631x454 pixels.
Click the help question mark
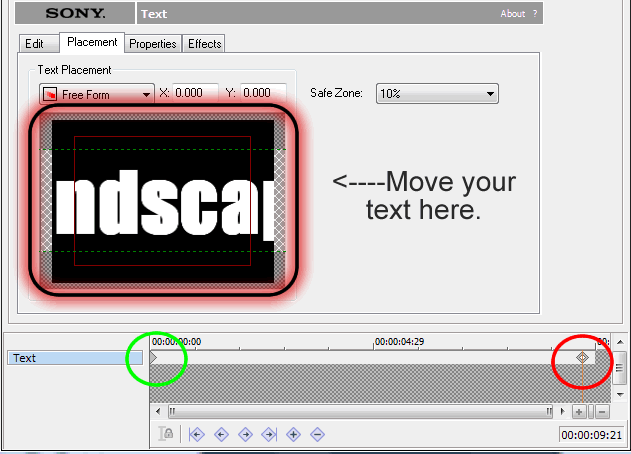tap(535, 14)
